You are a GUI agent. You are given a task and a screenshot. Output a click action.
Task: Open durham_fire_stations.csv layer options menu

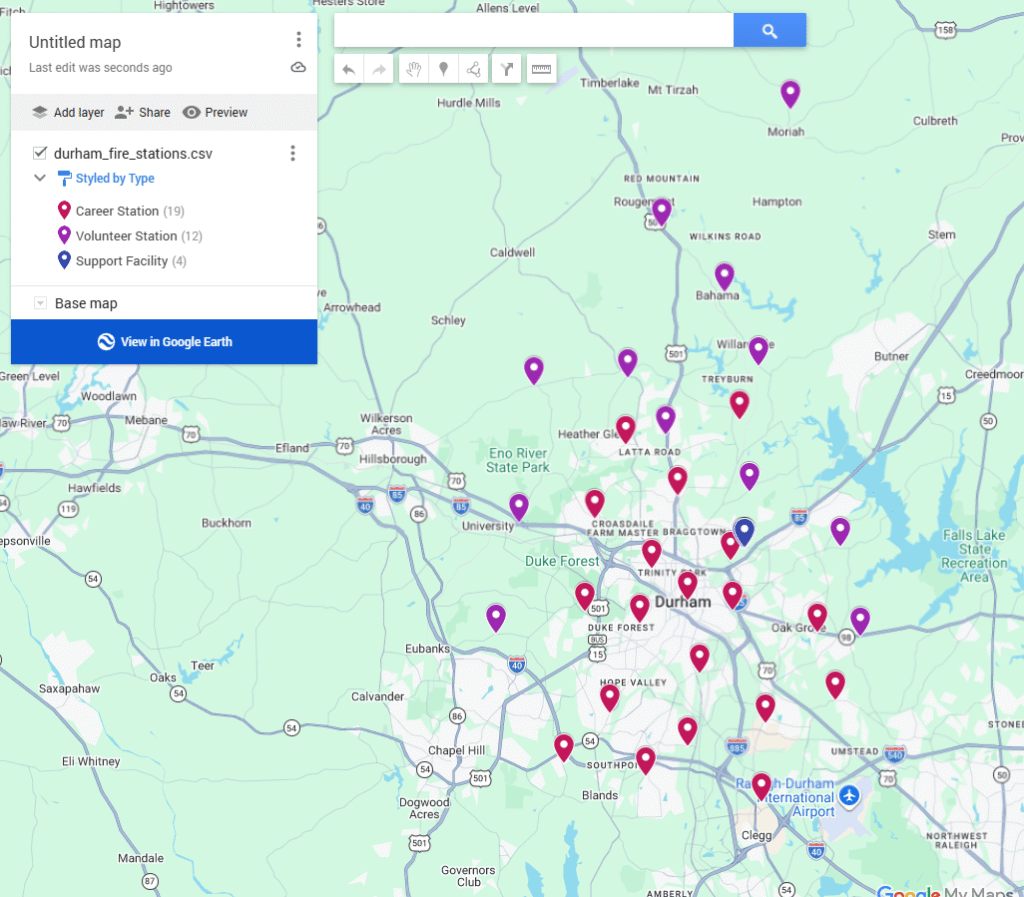pyautogui.click(x=293, y=153)
